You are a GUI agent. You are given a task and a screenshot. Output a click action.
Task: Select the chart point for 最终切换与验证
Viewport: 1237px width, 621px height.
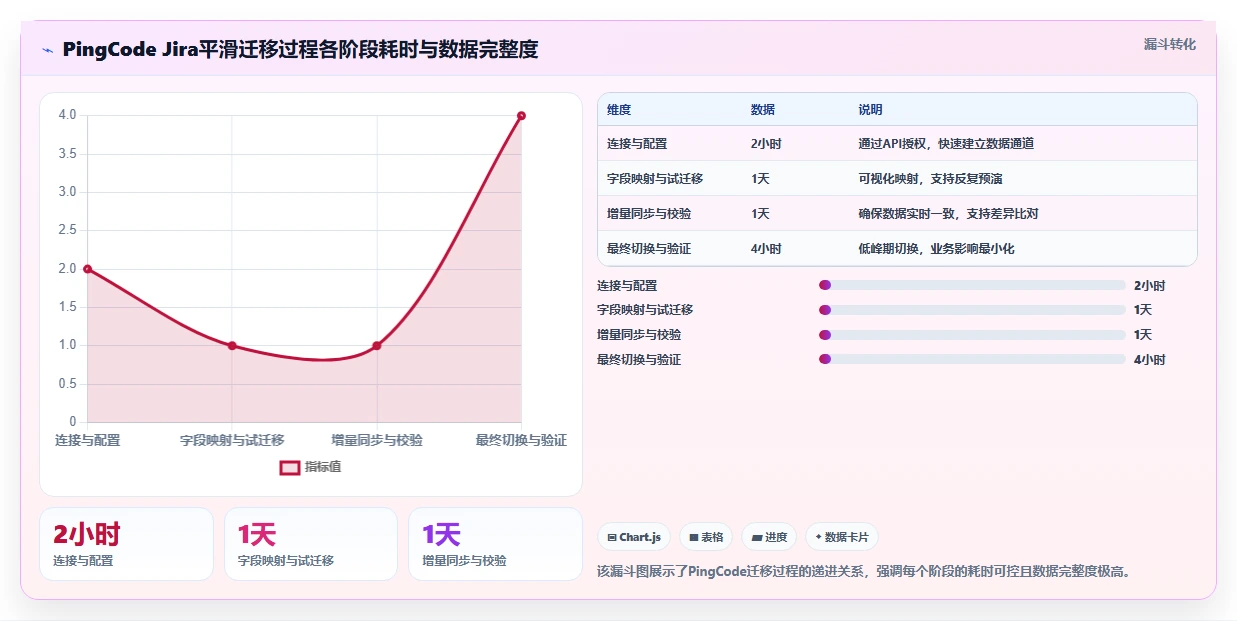(x=521, y=116)
